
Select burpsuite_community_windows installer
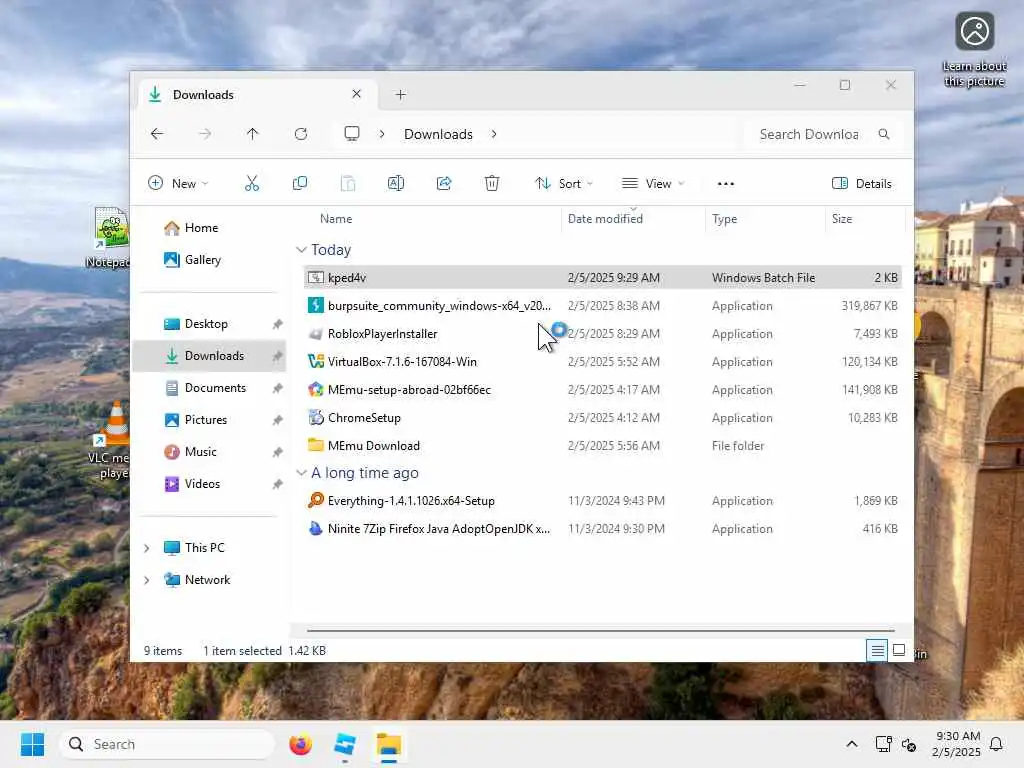[x=602, y=306]
